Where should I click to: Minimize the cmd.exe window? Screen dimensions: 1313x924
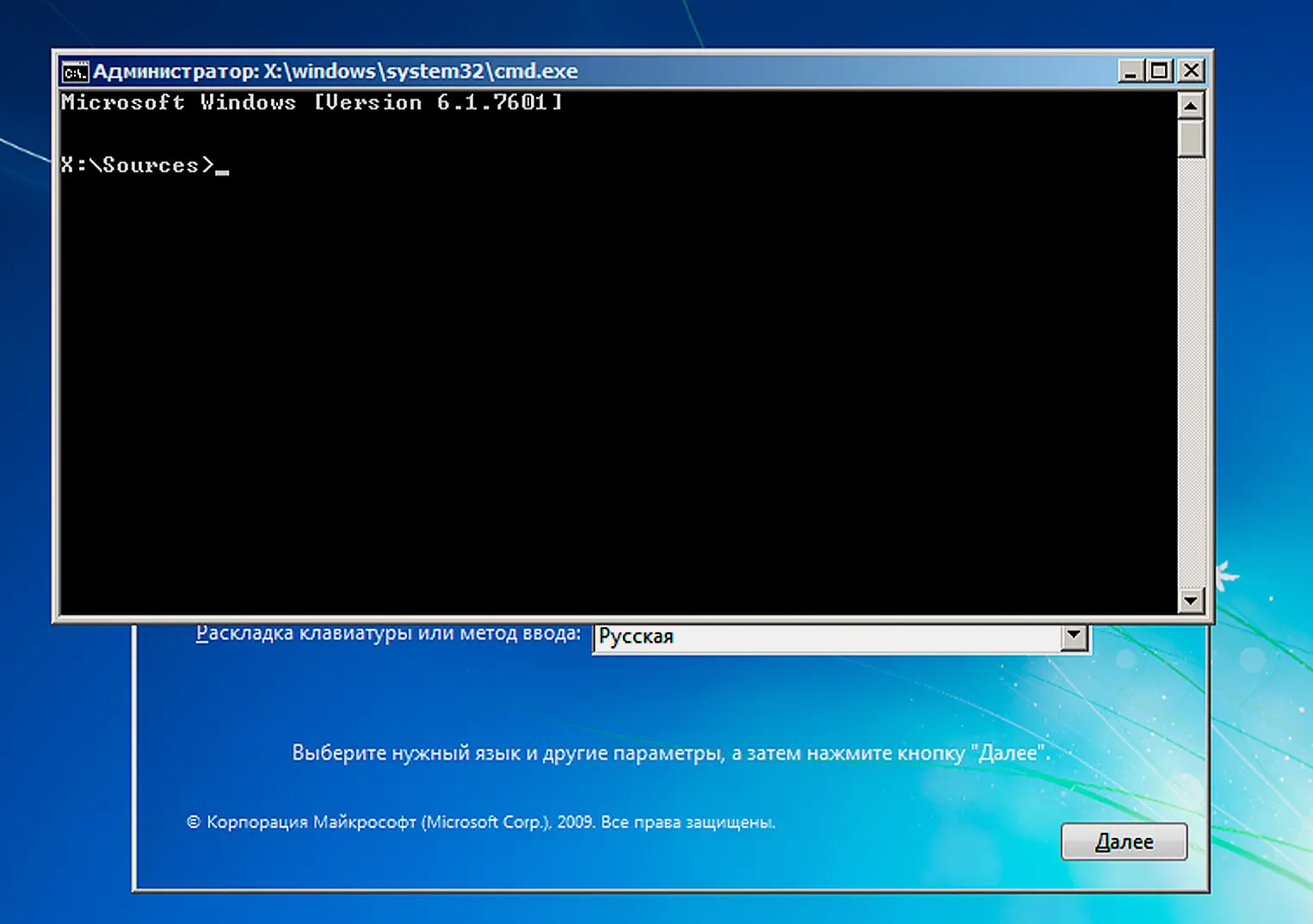(x=1131, y=71)
